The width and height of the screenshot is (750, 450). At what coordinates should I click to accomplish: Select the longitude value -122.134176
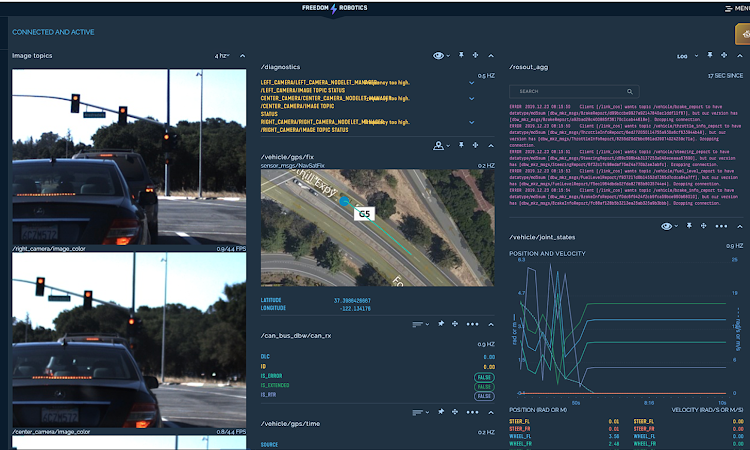tap(355, 309)
